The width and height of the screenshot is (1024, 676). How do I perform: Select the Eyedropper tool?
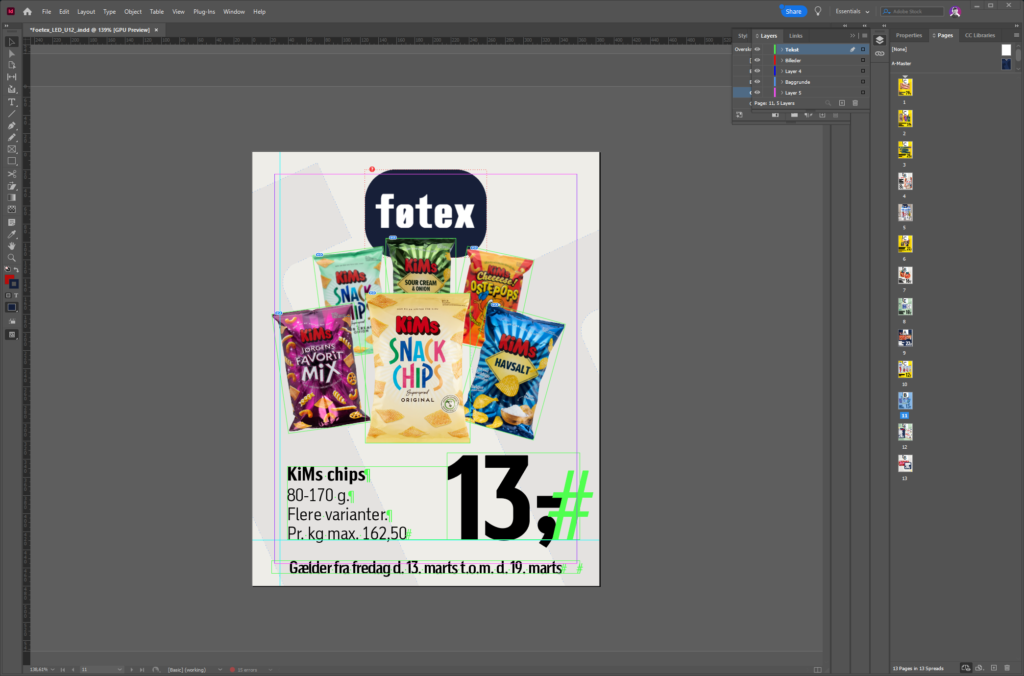[12, 234]
